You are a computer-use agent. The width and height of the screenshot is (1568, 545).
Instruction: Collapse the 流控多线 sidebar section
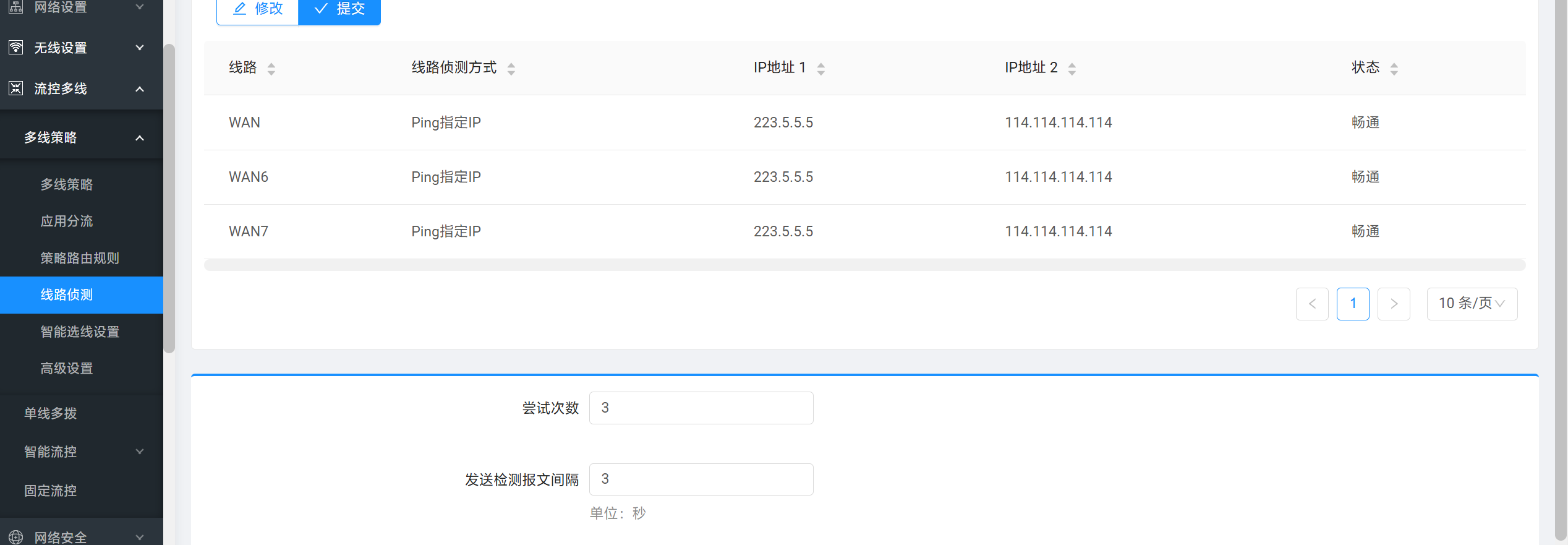[x=140, y=89]
